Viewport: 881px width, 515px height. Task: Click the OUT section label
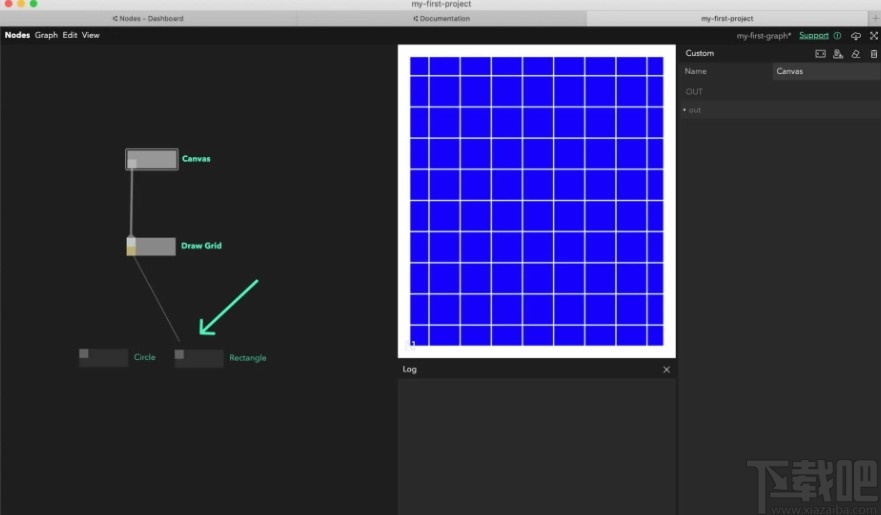694,92
